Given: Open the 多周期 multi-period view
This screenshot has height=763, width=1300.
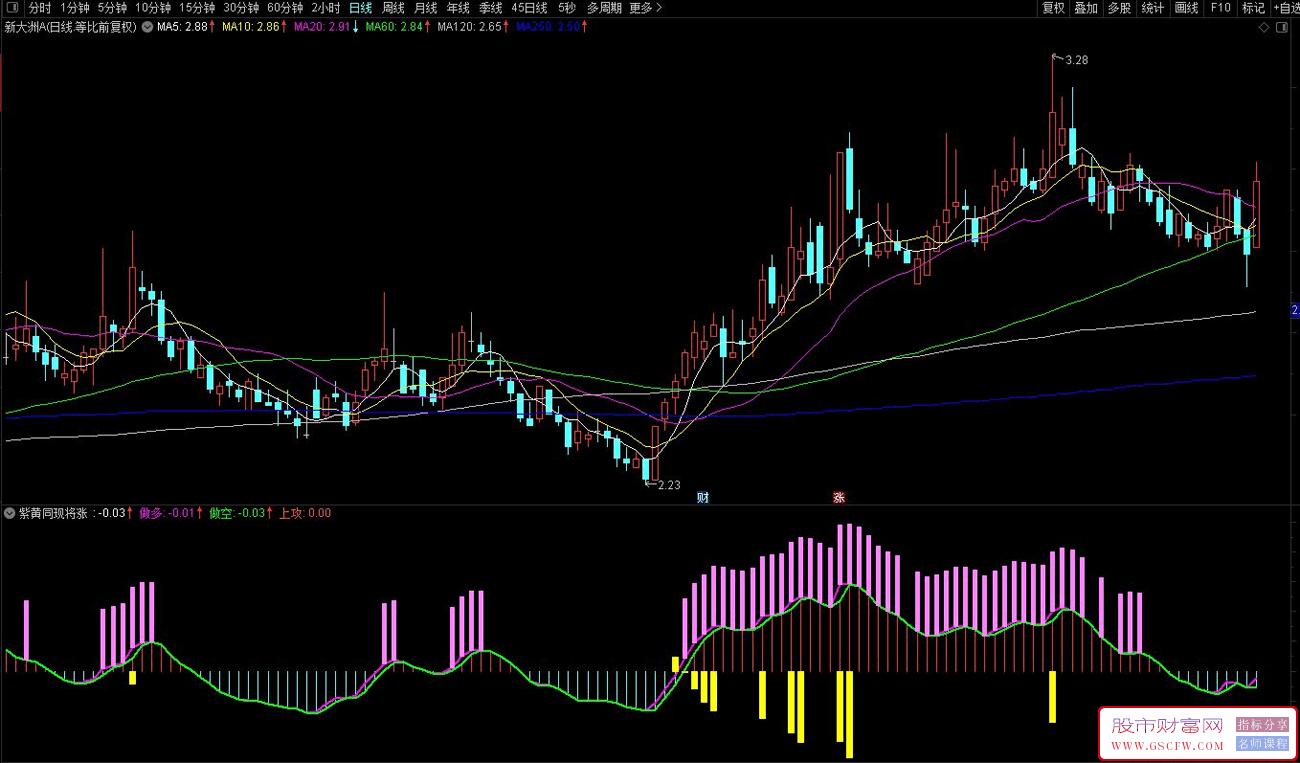Looking at the screenshot, I should click(x=604, y=8).
